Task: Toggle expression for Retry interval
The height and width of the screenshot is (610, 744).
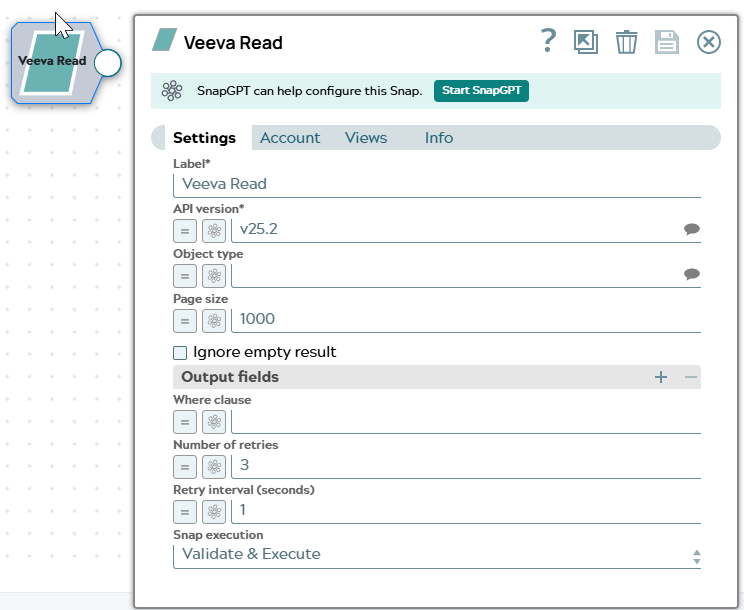Action: point(185,512)
